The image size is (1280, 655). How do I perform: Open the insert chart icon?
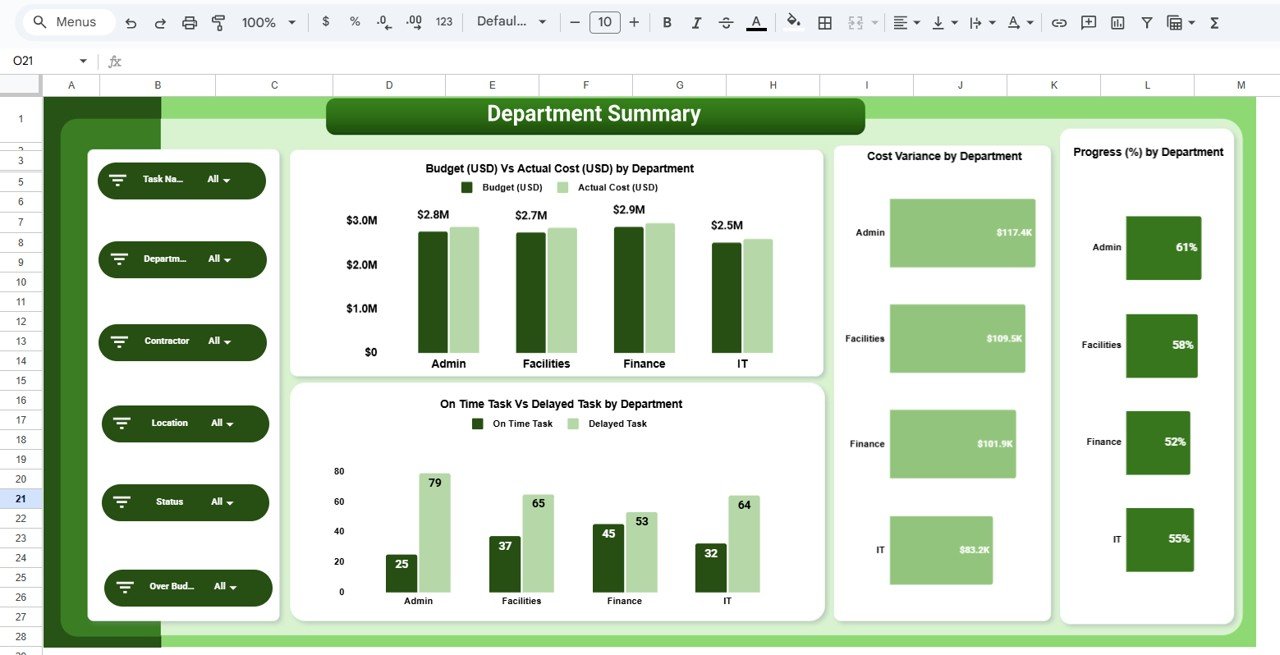point(1117,21)
